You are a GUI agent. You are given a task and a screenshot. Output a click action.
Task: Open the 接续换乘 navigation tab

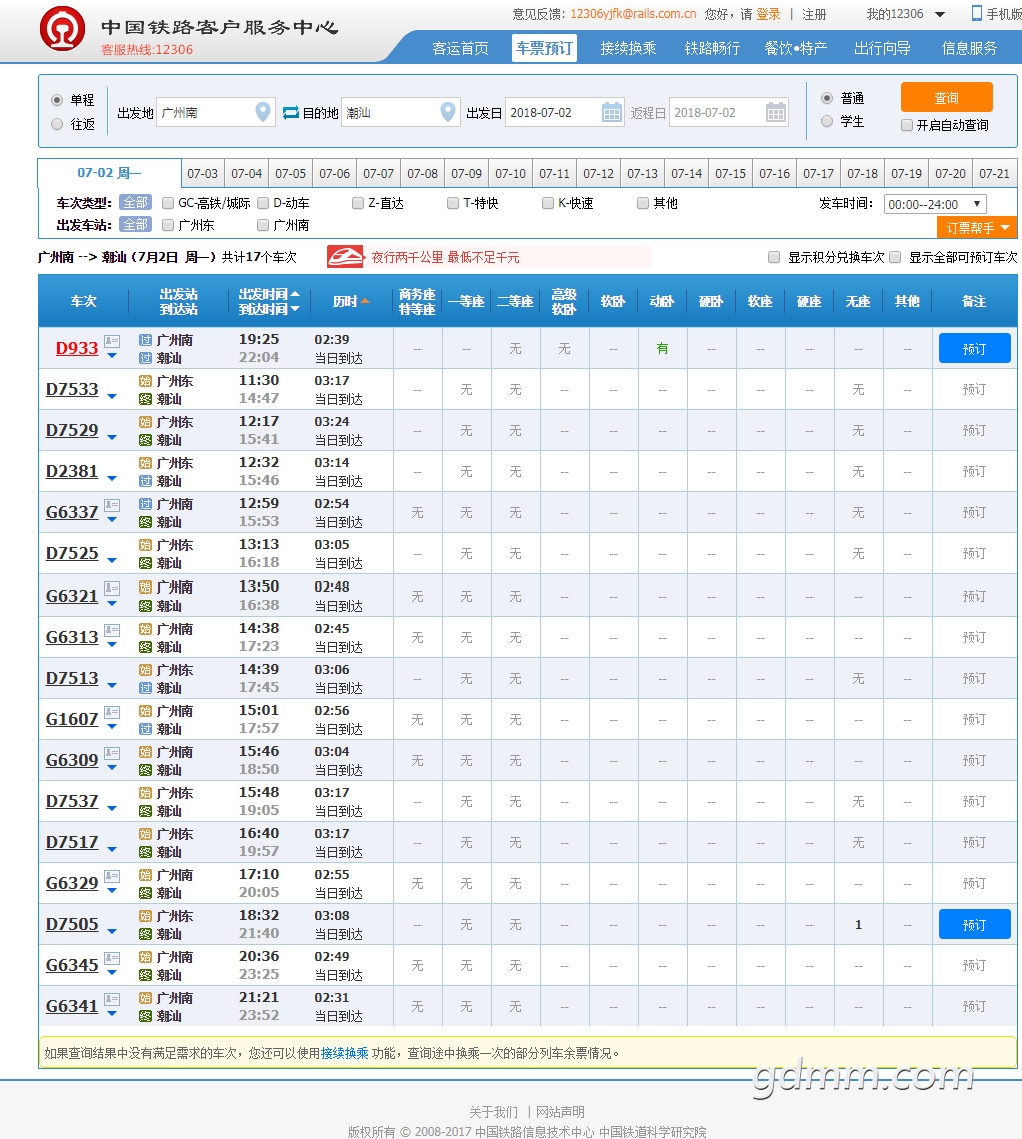pos(628,48)
